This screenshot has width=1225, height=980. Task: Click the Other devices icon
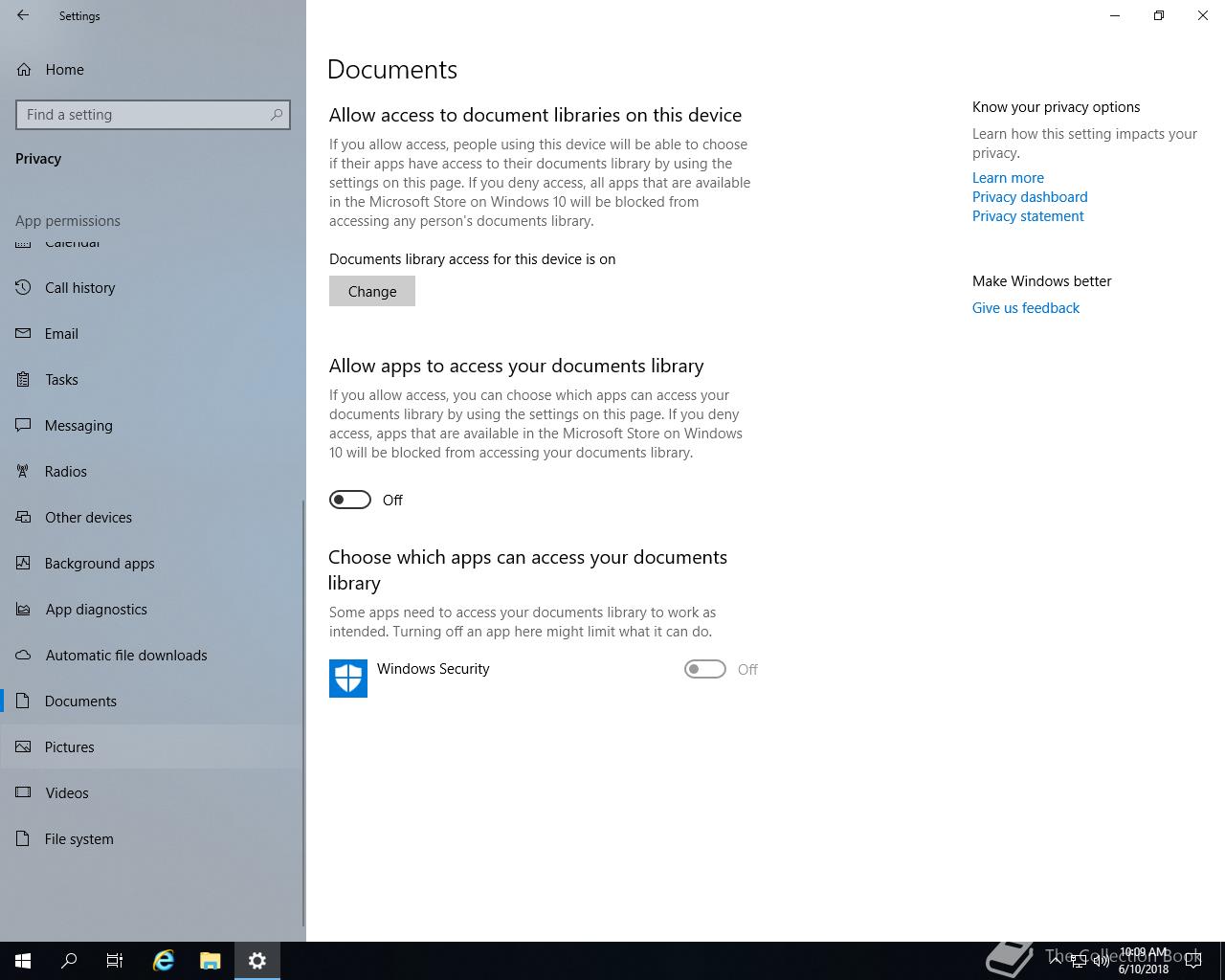24,517
